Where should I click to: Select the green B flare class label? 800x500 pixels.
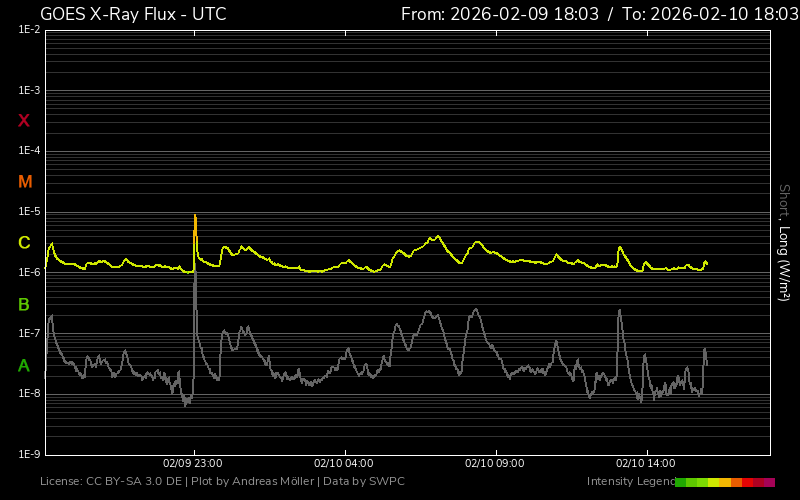pos(24,304)
